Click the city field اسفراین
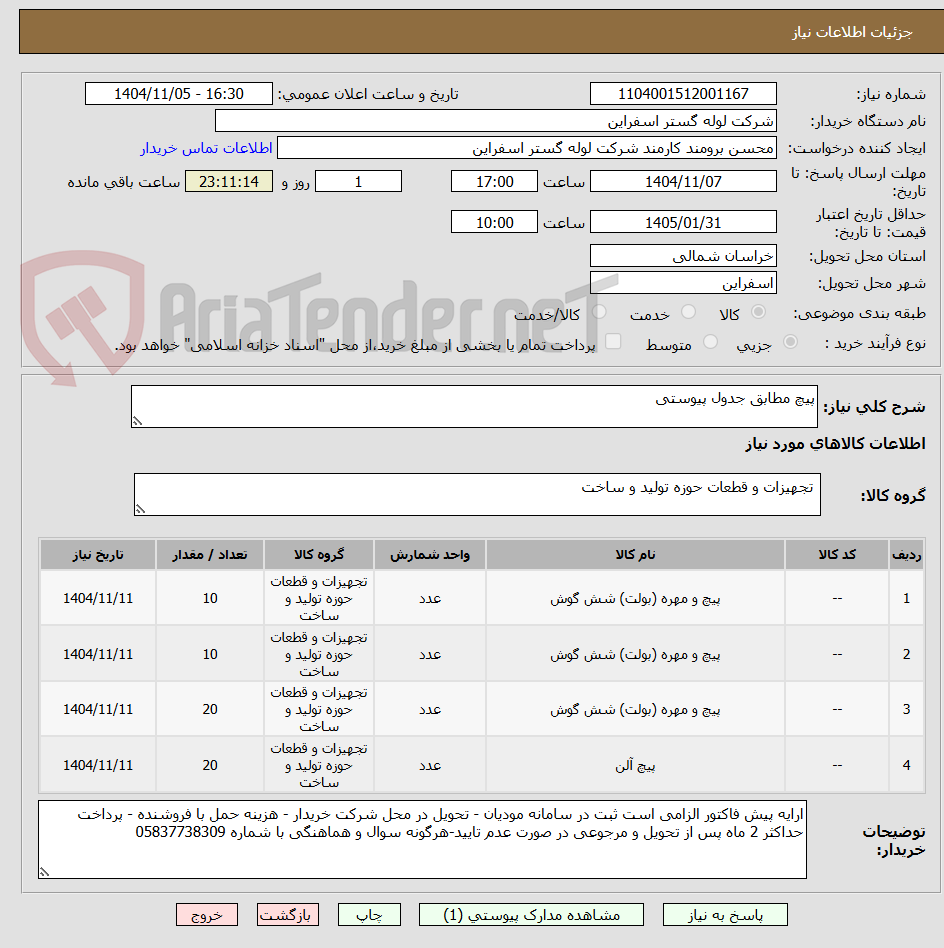Image resolution: width=944 pixels, height=948 pixels. pyautogui.click(x=683, y=282)
